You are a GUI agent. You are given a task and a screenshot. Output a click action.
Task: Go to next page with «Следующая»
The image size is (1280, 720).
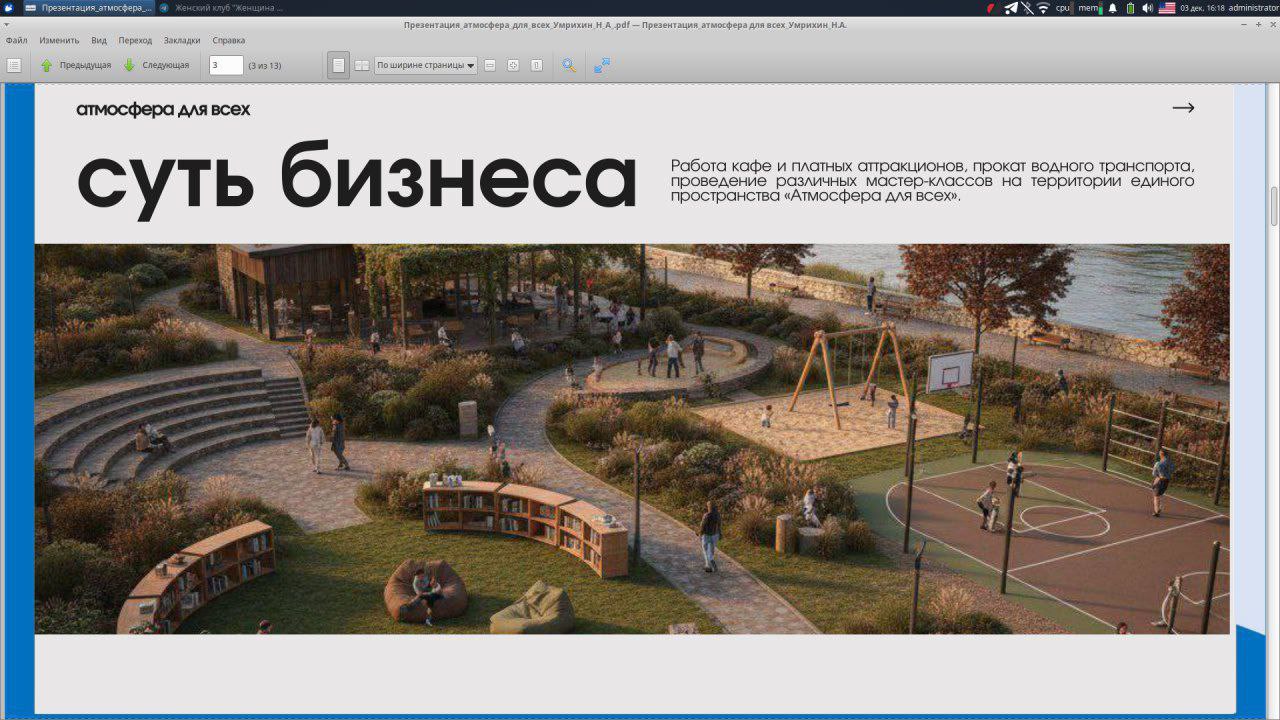coord(150,64)
